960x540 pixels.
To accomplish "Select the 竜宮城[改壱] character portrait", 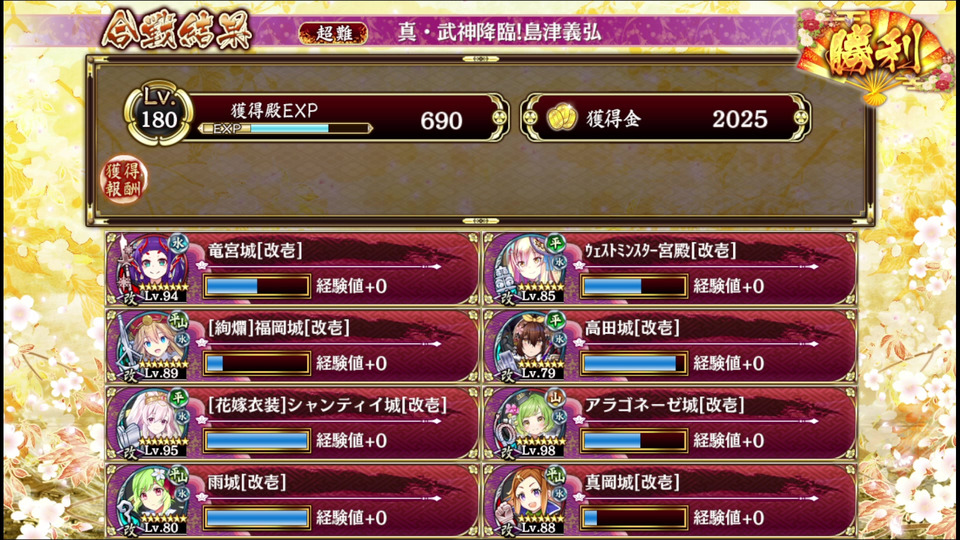I will 152,268.
